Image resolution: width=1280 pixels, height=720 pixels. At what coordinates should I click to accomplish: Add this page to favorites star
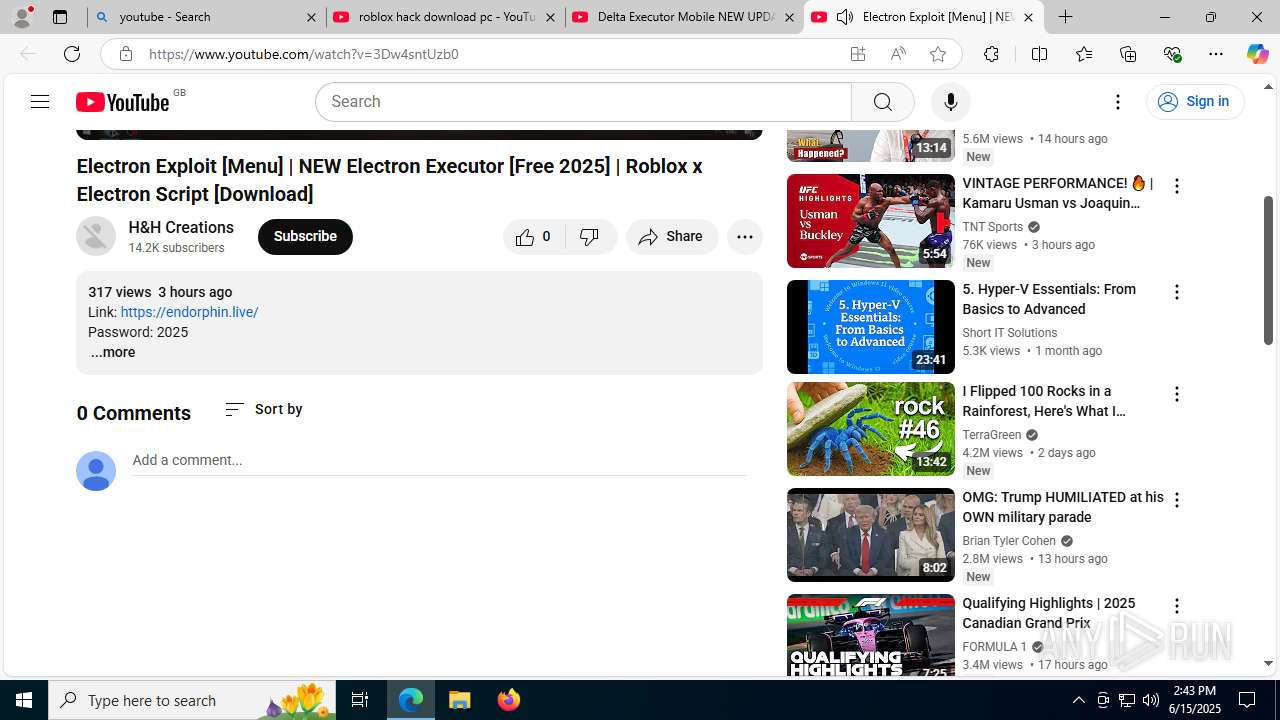point(937,54)
